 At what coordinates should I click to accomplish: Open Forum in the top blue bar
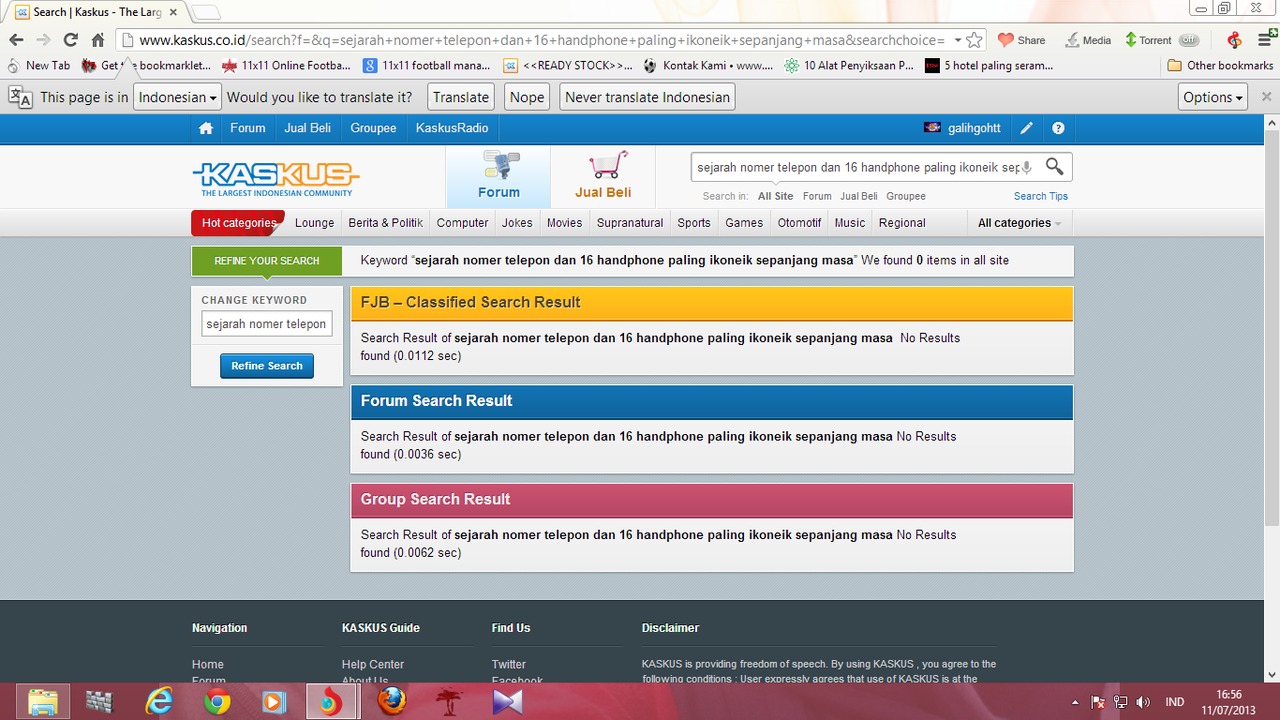tap(248, 128)
